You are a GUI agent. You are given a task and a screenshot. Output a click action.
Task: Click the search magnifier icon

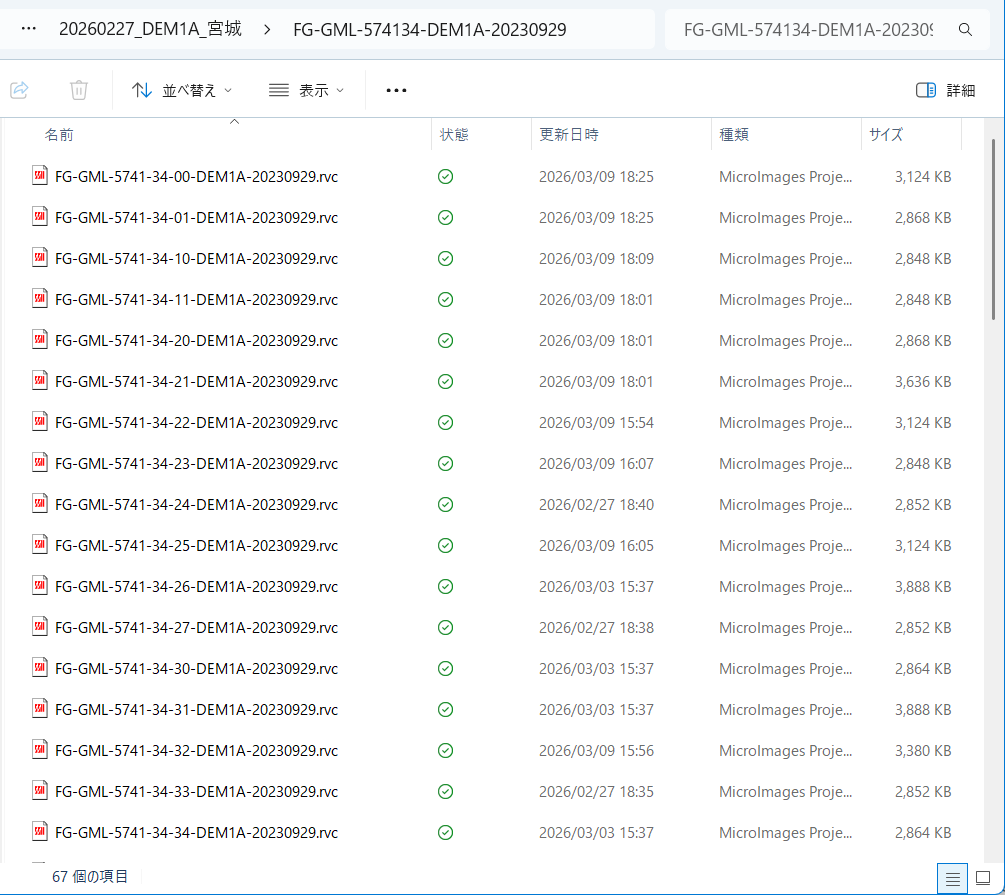click(965, 30)
